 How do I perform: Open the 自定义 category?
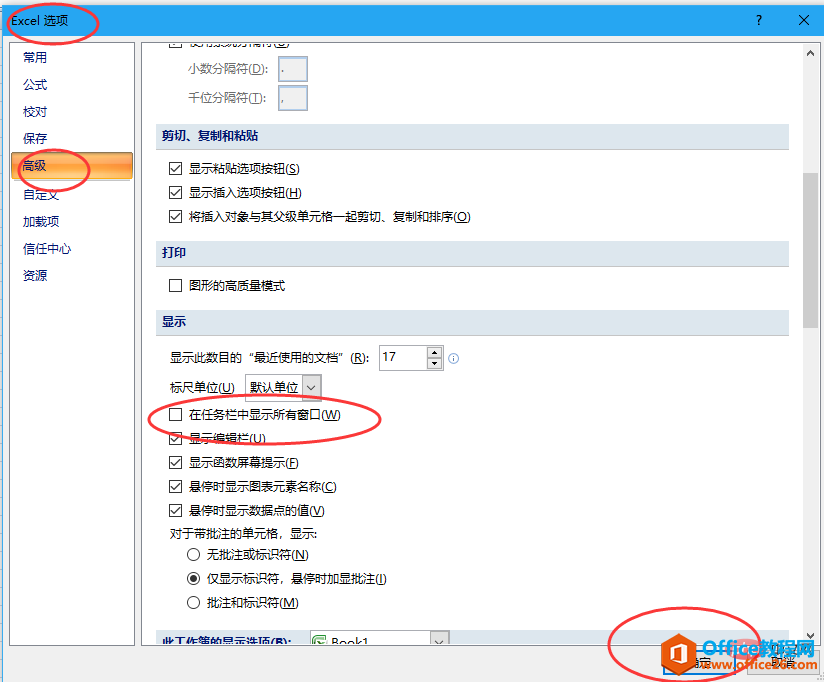click(41, 194)
